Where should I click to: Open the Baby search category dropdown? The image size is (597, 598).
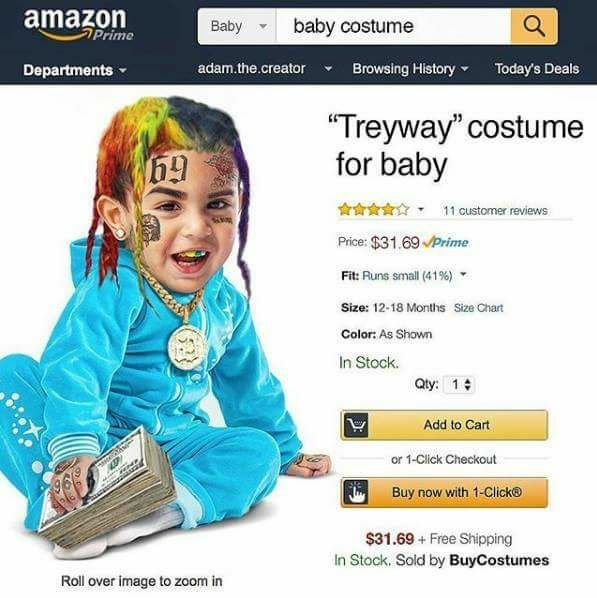pyautogui.click(x=237, y=27)
